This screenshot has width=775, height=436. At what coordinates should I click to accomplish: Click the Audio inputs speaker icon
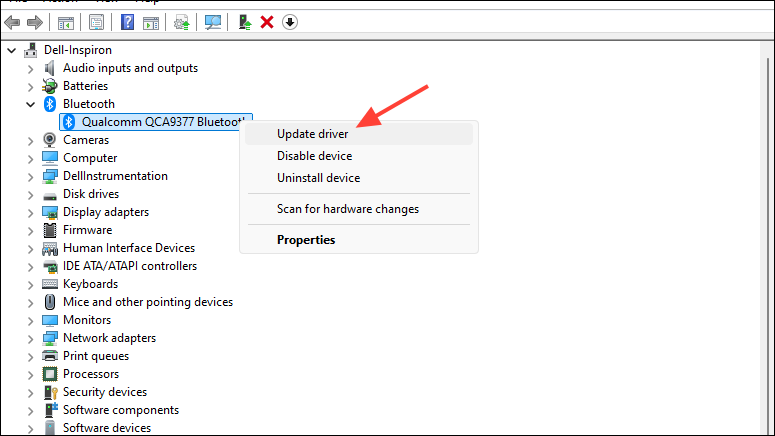pos(49,68)
